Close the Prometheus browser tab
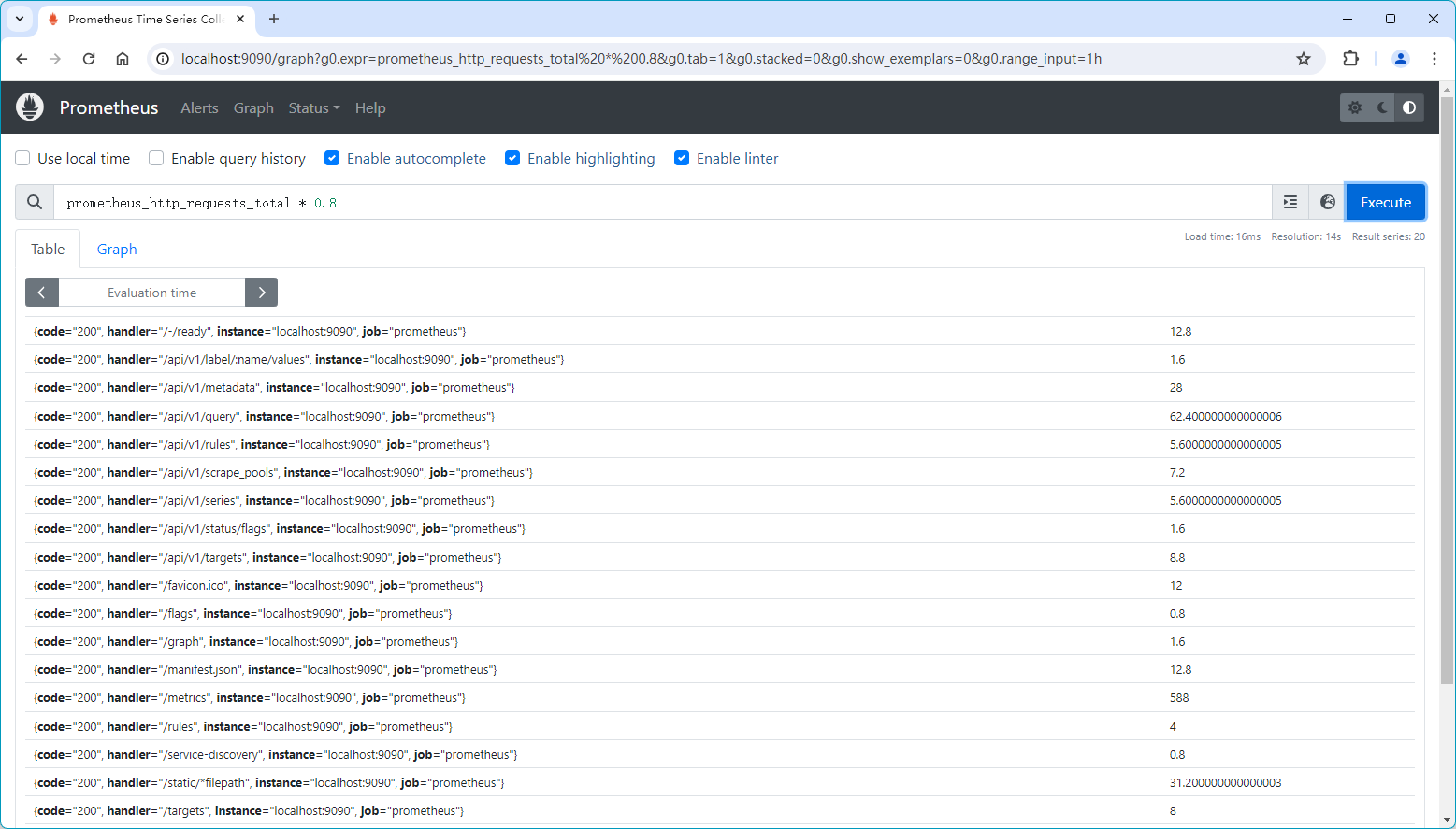 tap(240, 19)
